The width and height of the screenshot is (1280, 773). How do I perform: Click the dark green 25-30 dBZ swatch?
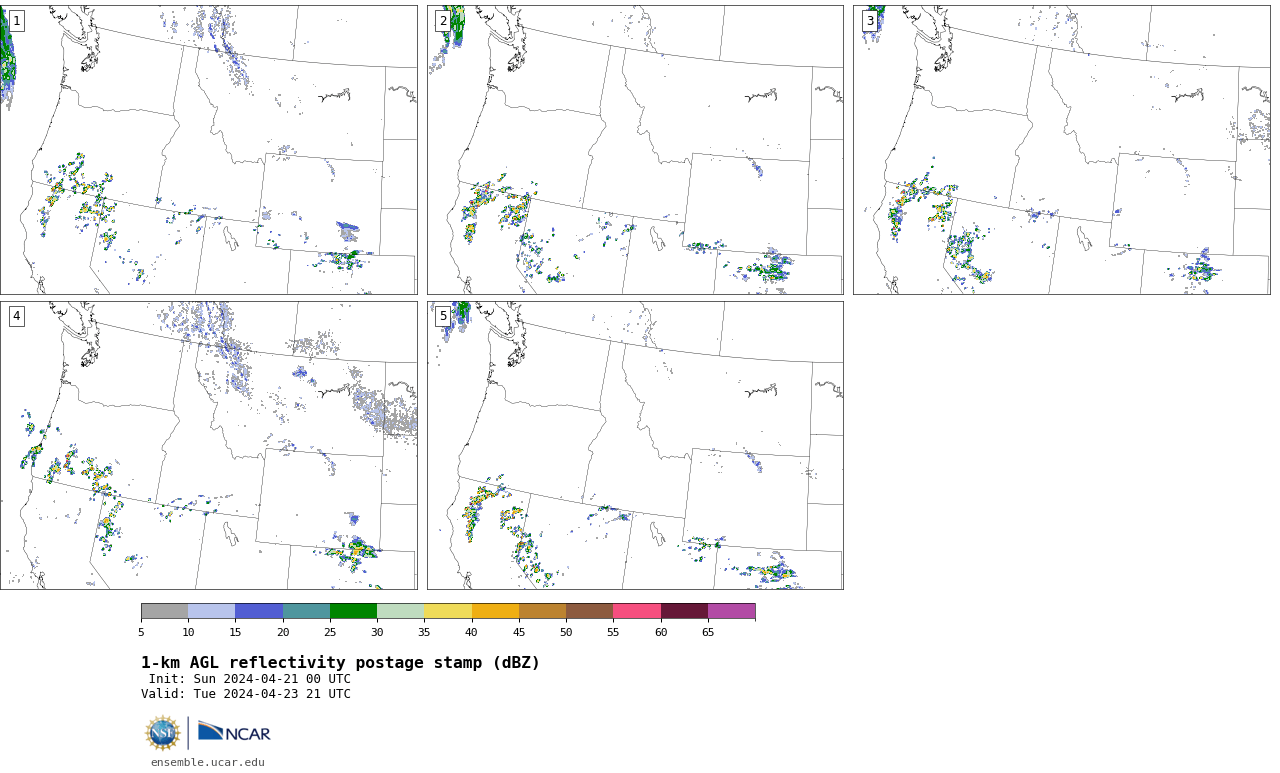353,611
